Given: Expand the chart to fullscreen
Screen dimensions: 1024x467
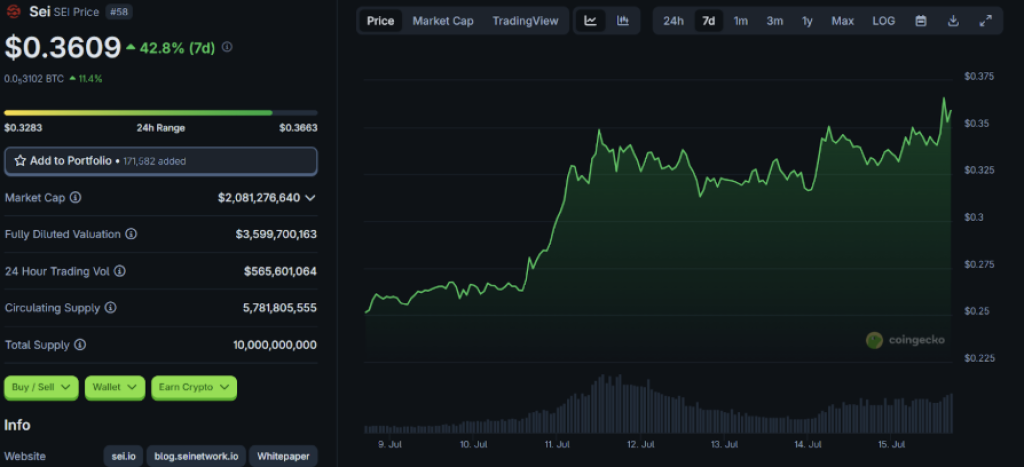Looking at the screenshot, I should [x=985, y=21].
